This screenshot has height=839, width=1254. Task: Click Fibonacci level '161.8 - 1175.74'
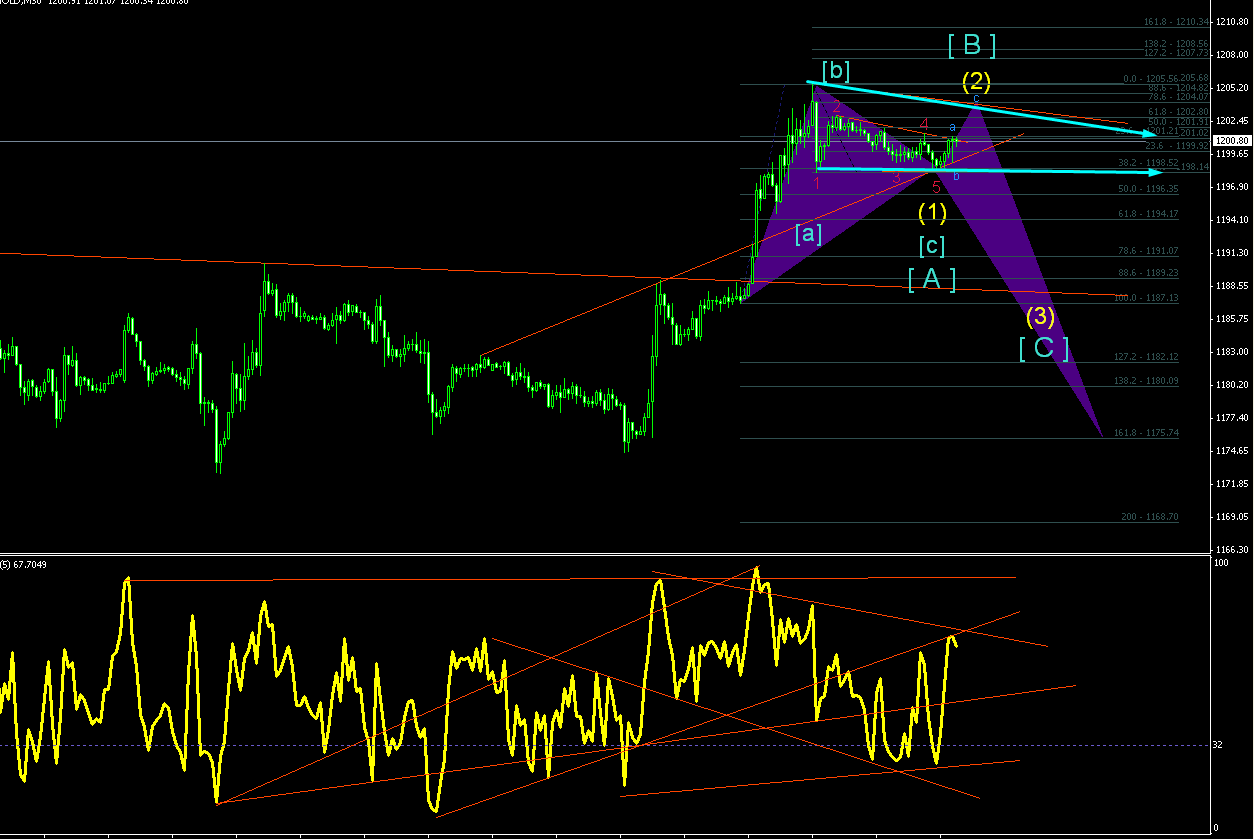click(x=1146, y=433)
